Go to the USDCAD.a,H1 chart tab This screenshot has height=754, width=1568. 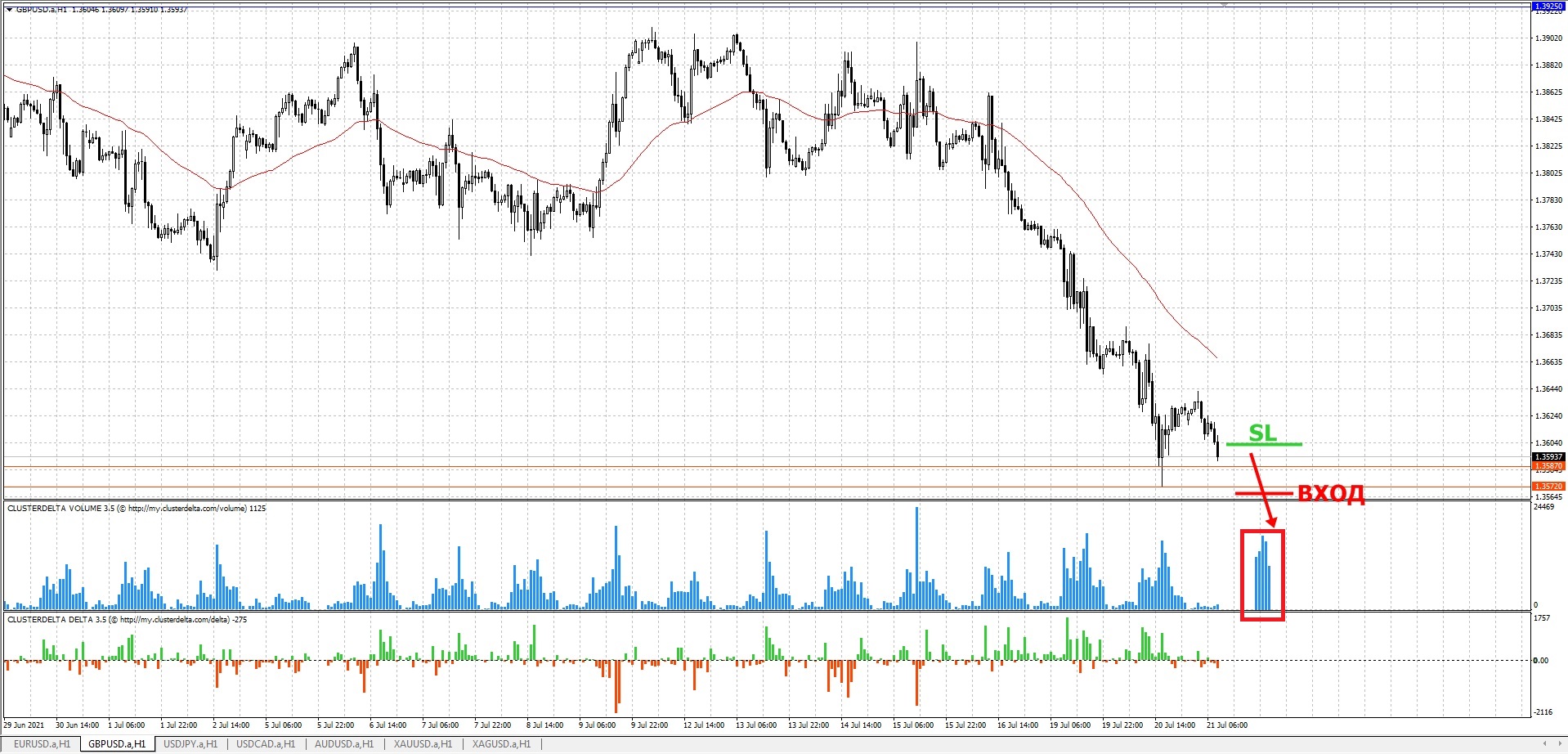pos(265,744)
